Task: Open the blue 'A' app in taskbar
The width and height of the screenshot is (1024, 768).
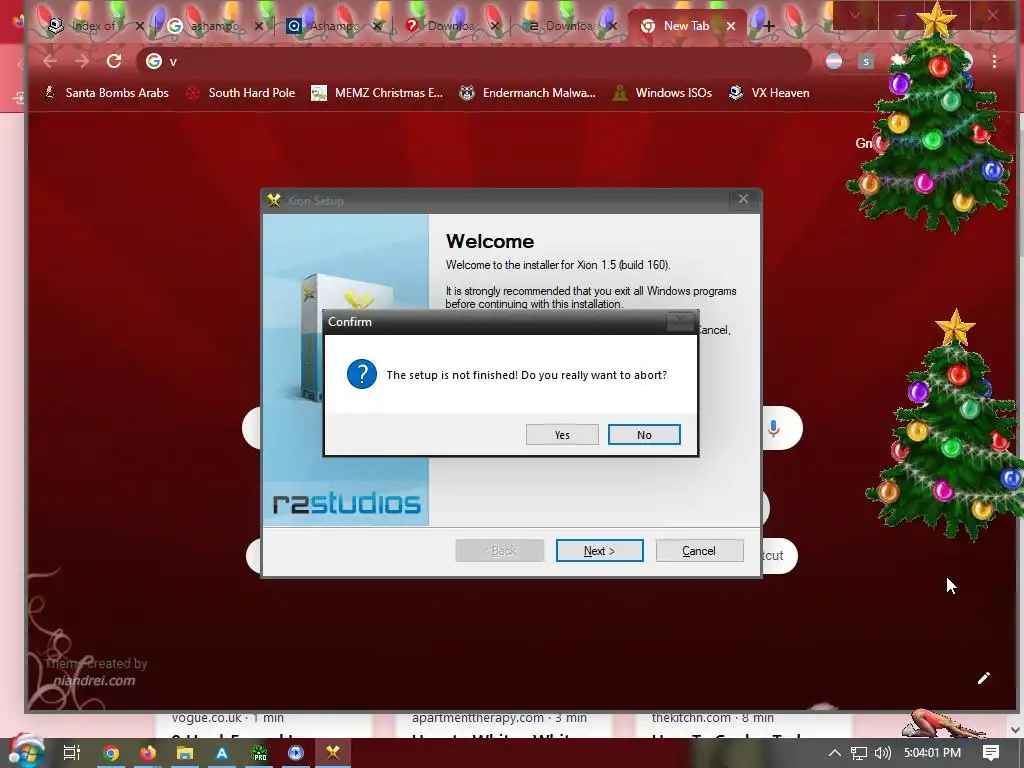Action: pos(222,753)
